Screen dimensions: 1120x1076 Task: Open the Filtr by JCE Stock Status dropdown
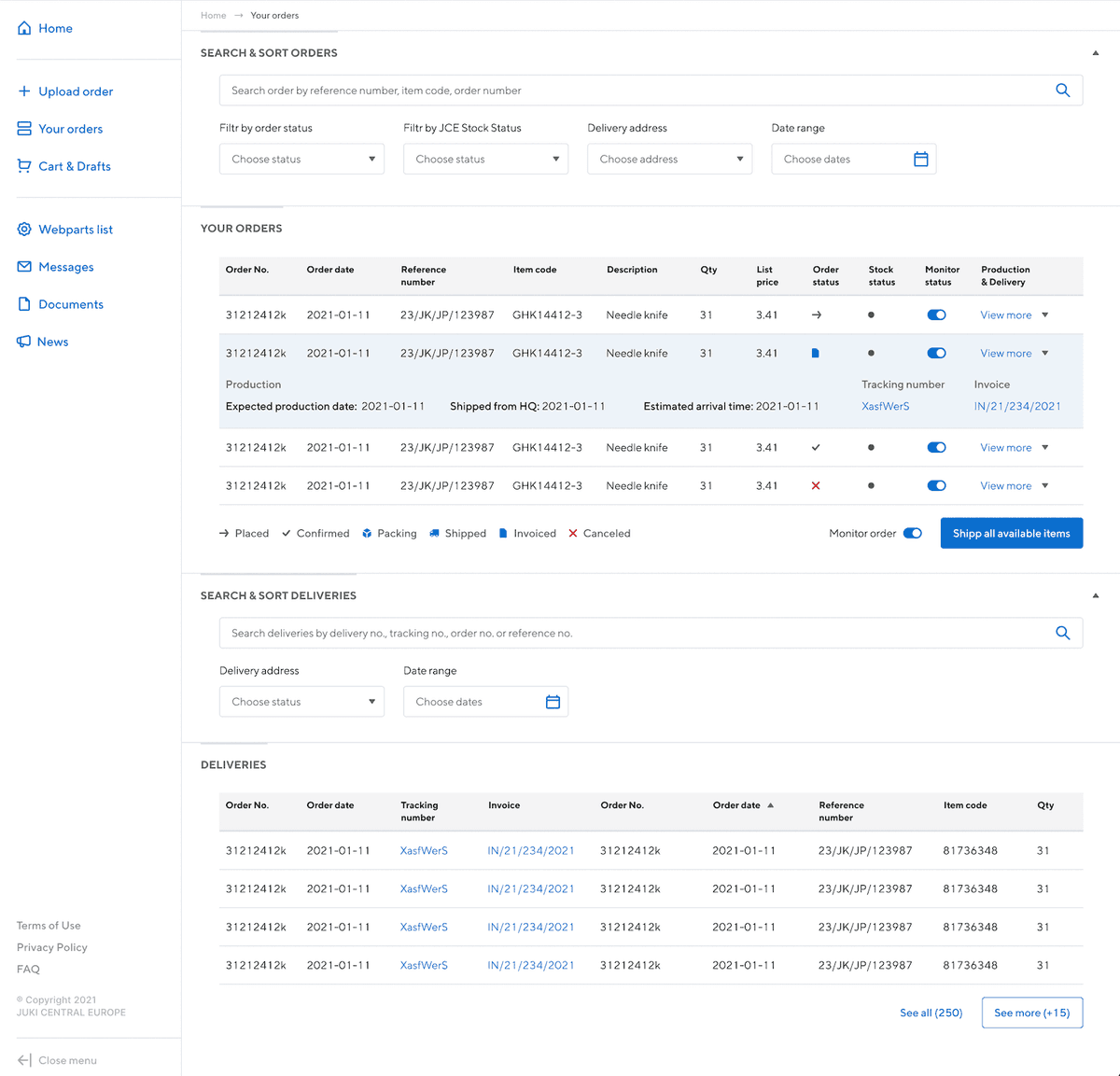pyautogui.click(x=485, y=160)
